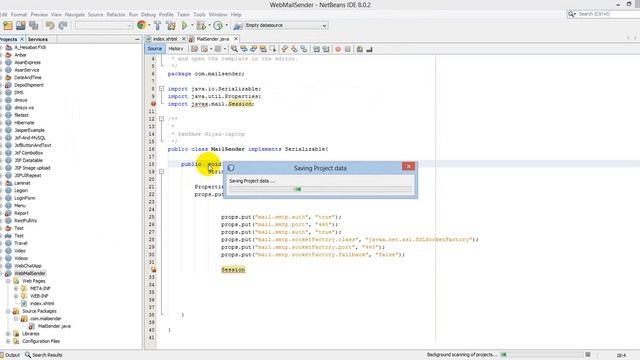
Task: Open the Navigate menu
Action: pos(75,14)
